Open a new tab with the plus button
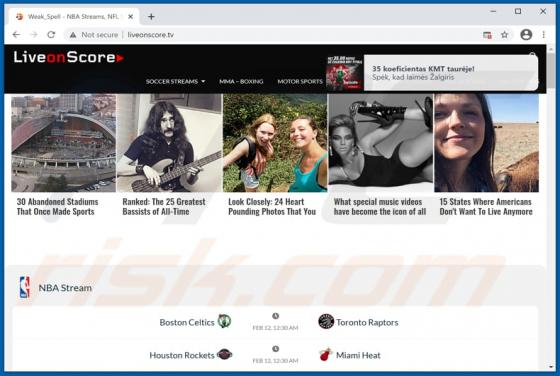560x376 pixels. click(151, 16)
